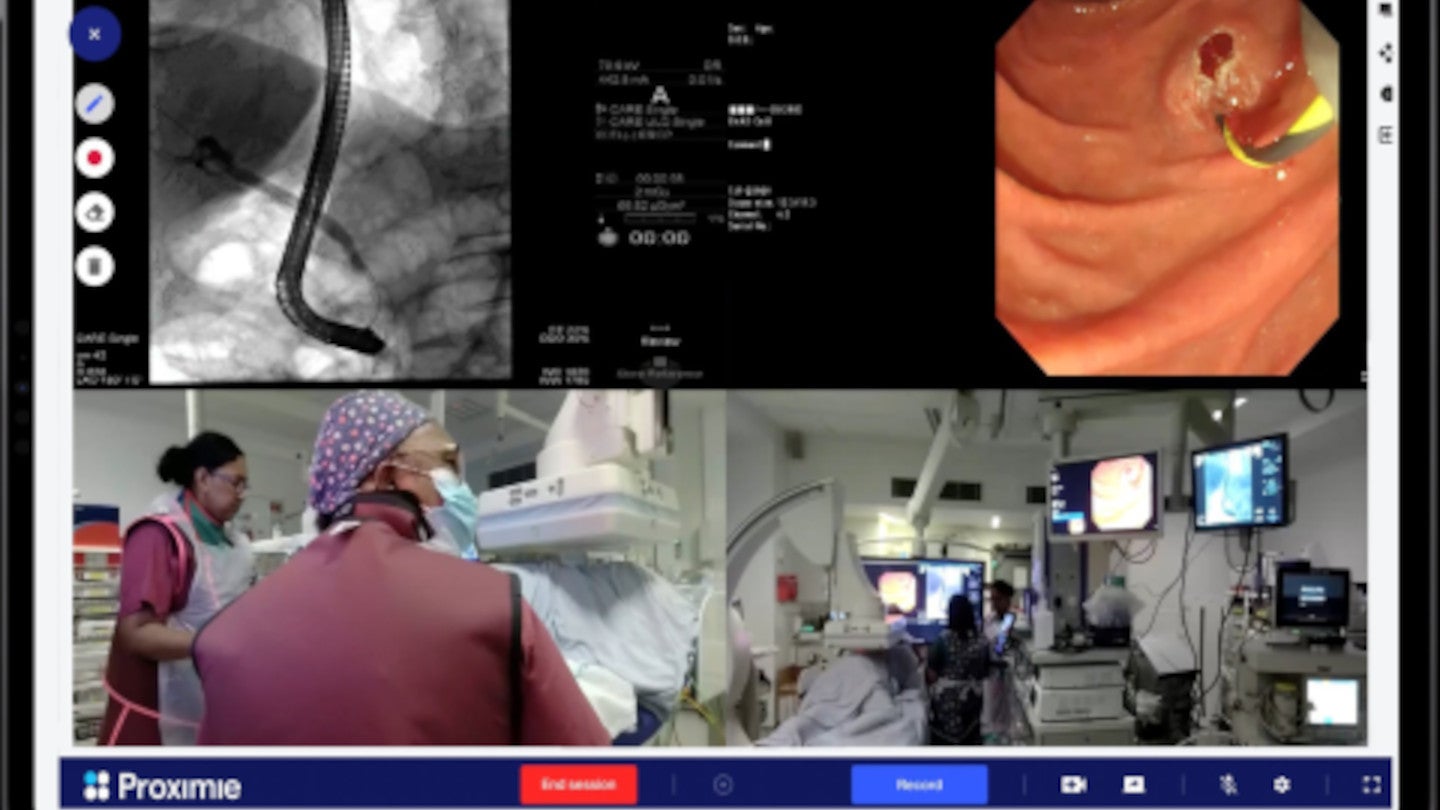Open the session layout panel icon

tap(1385, 133)
